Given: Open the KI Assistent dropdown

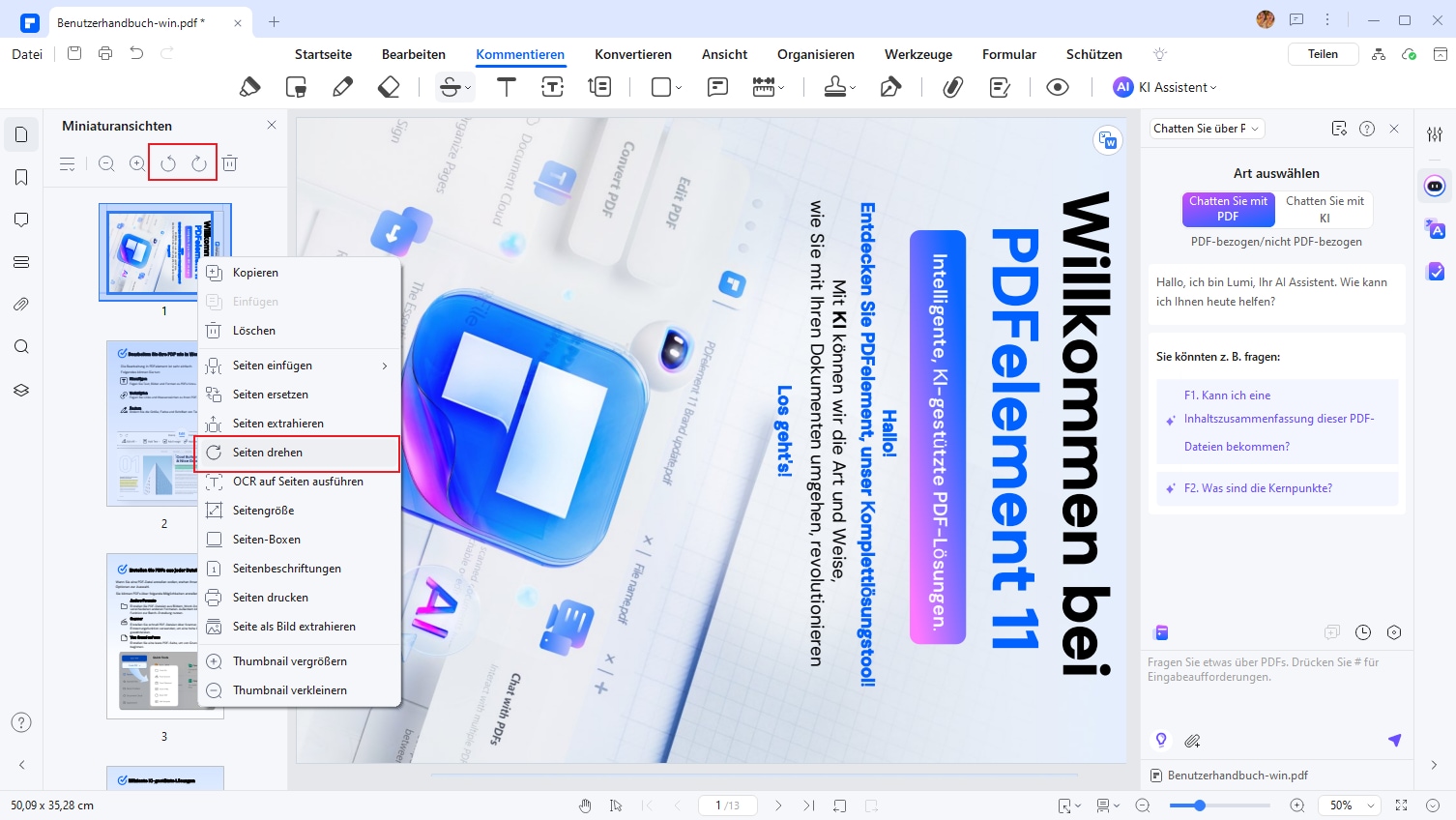Looking at the screenshot, I should (1165, 87).
